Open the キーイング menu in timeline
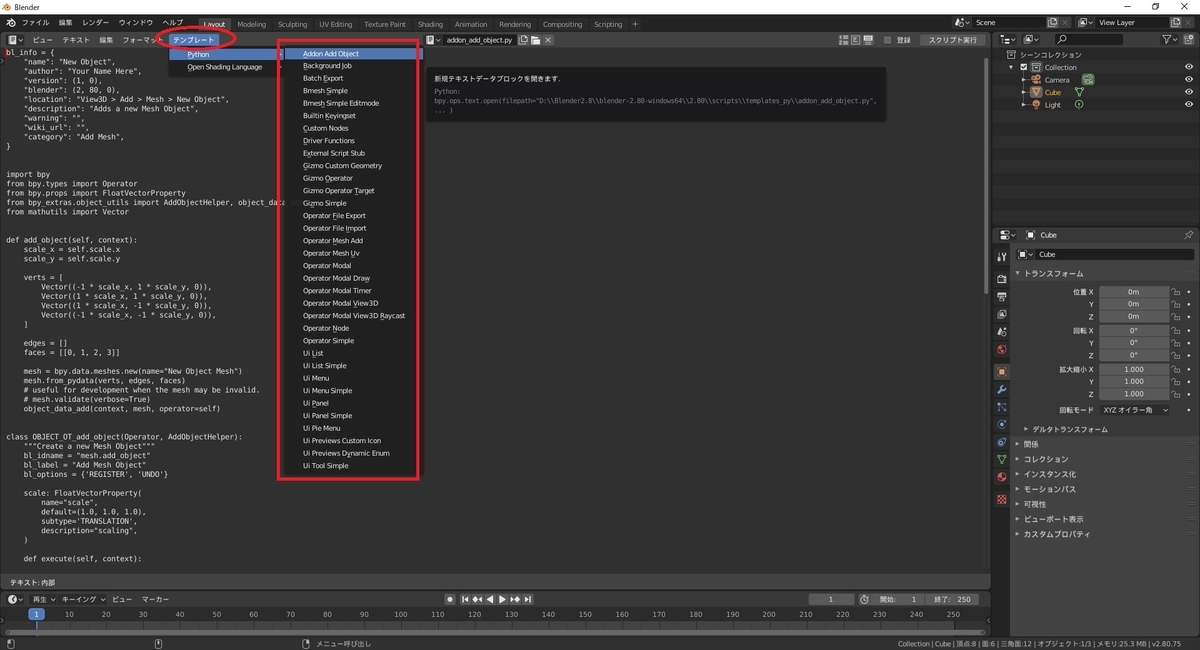The height and width of the screenshot is (650, 1200). (82, 599)
